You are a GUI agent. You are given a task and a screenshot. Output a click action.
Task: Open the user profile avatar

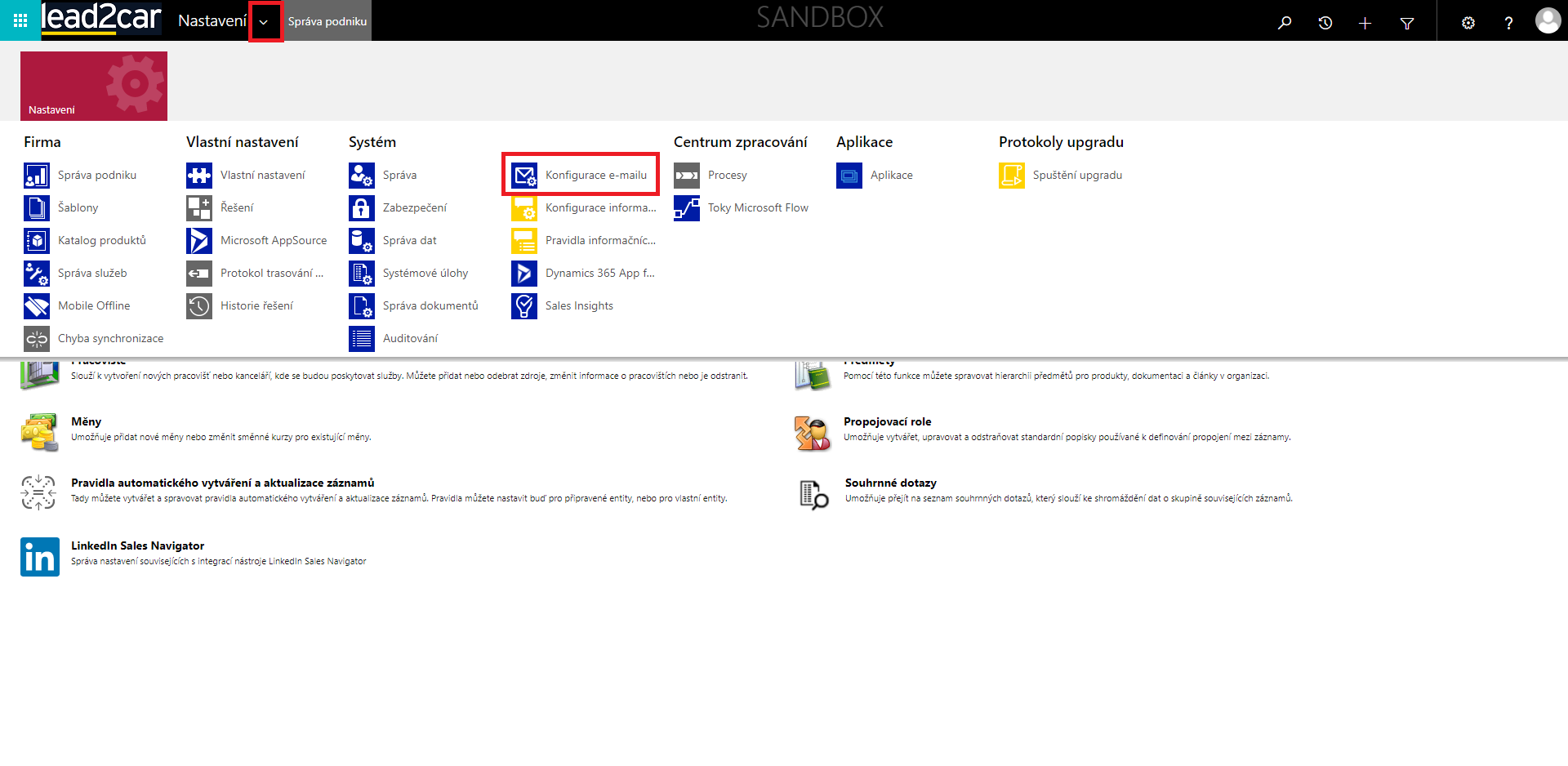tap(1547, 21)
